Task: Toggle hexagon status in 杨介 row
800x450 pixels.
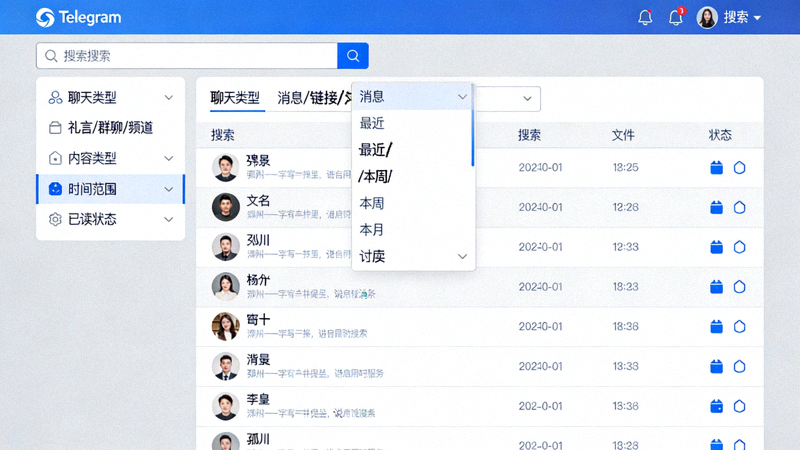Action: (739, 287)
